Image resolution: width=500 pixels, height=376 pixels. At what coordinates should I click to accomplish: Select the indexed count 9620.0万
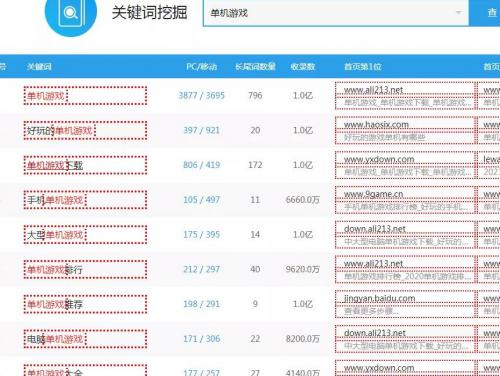coord(303,269)
